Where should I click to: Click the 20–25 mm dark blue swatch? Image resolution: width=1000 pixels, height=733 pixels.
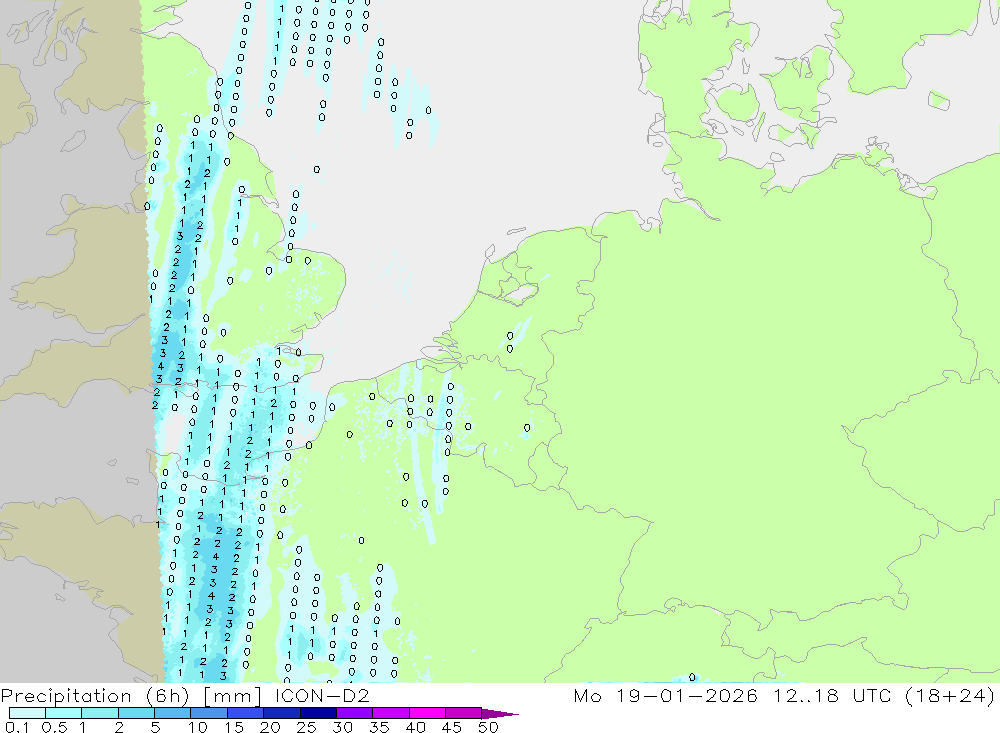pos(281,713)
